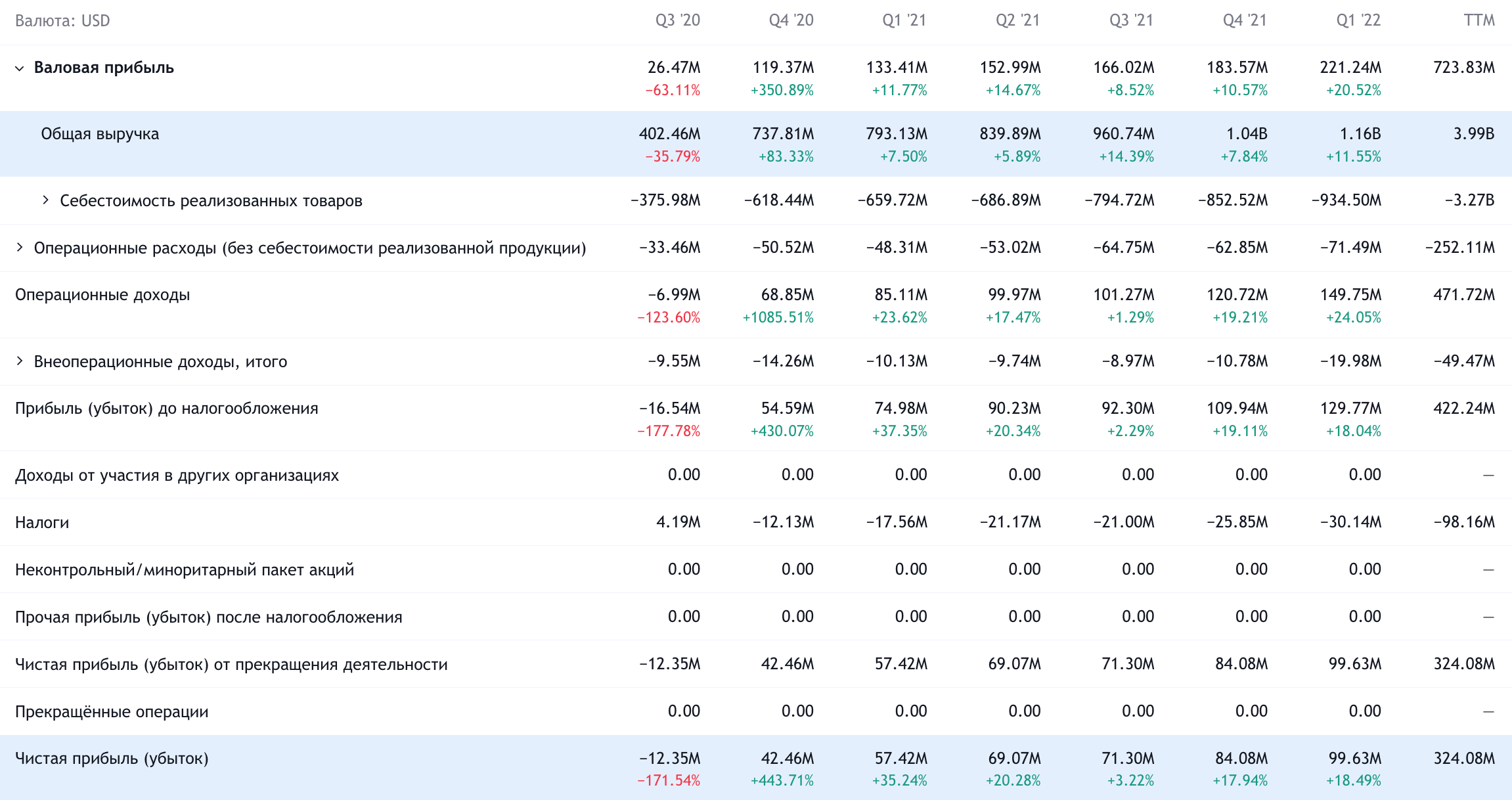Click non-operating income value −19.98M

click(x=1351, y=361)
